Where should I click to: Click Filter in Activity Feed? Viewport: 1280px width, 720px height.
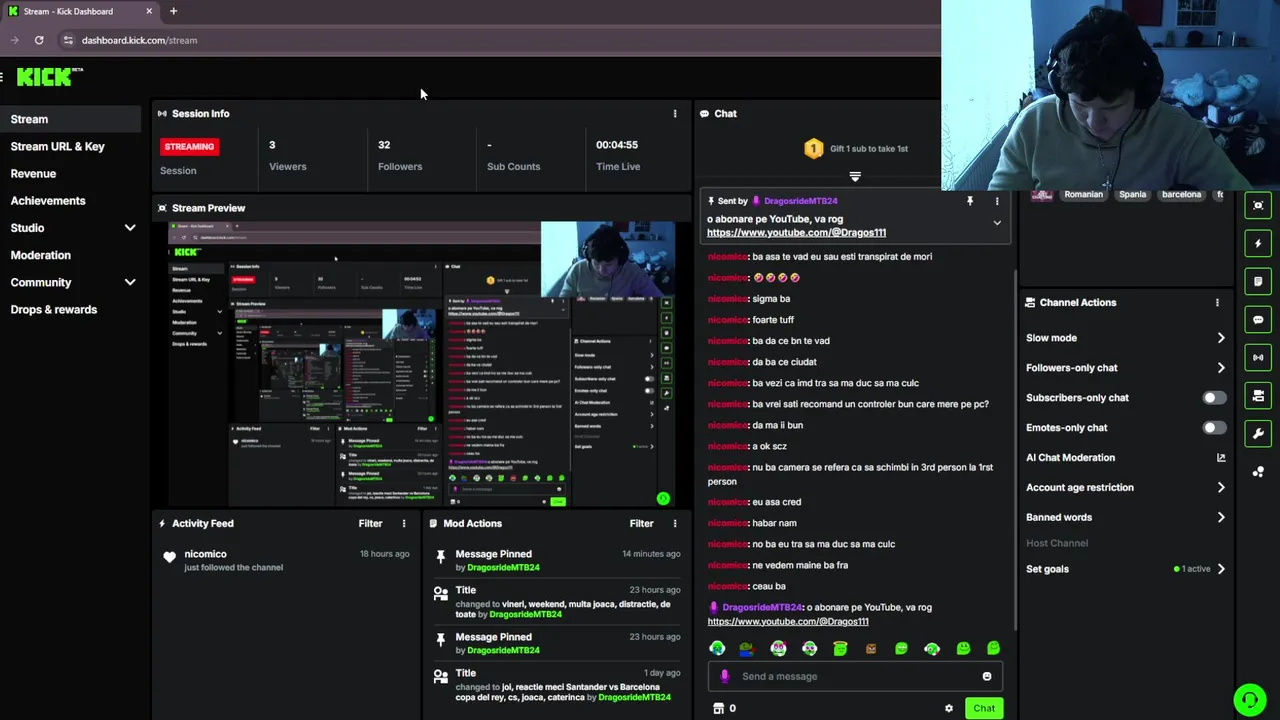pyautogui.click(x=370, y=523)
